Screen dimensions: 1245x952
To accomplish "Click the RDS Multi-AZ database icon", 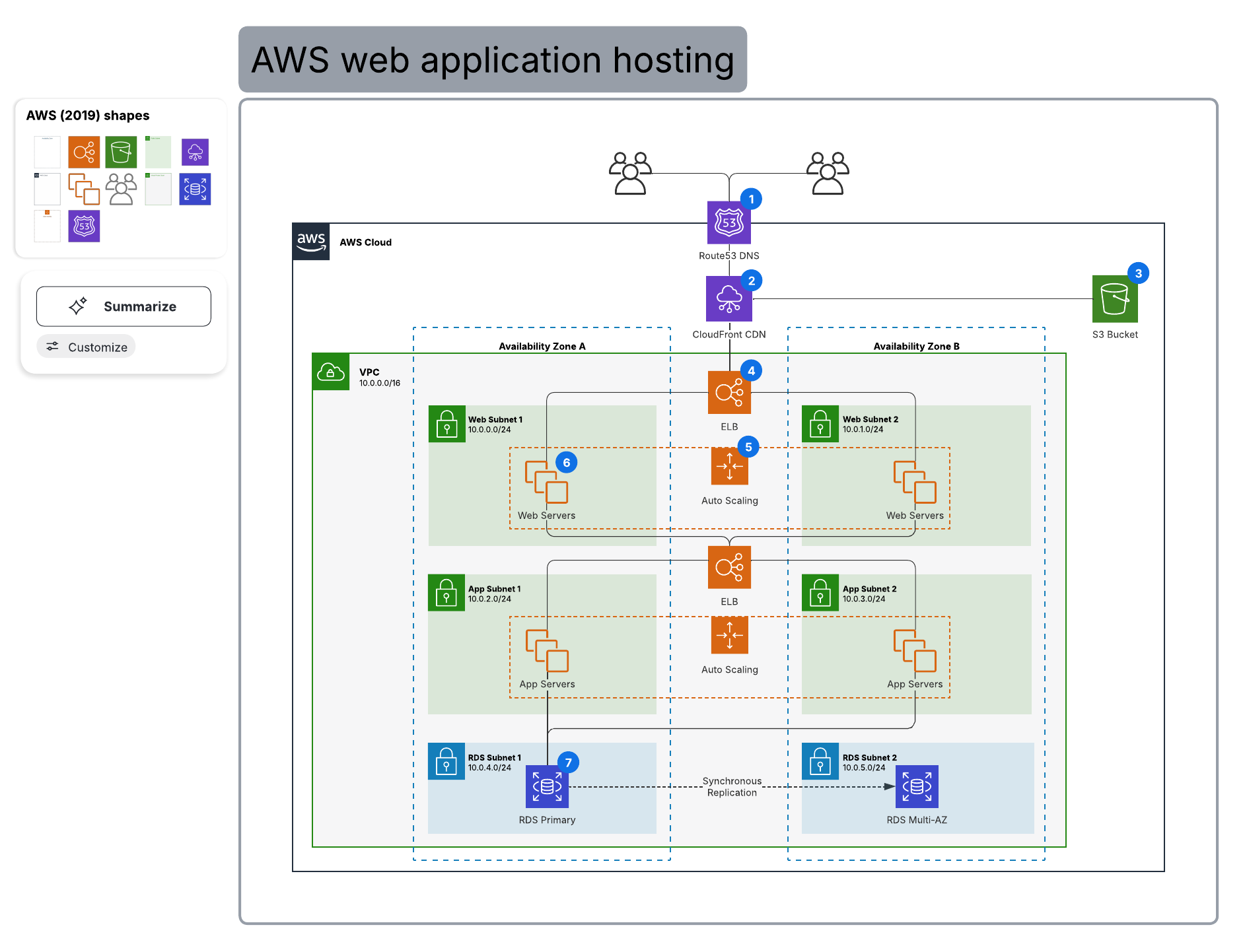I will click(x=916, y=786).
